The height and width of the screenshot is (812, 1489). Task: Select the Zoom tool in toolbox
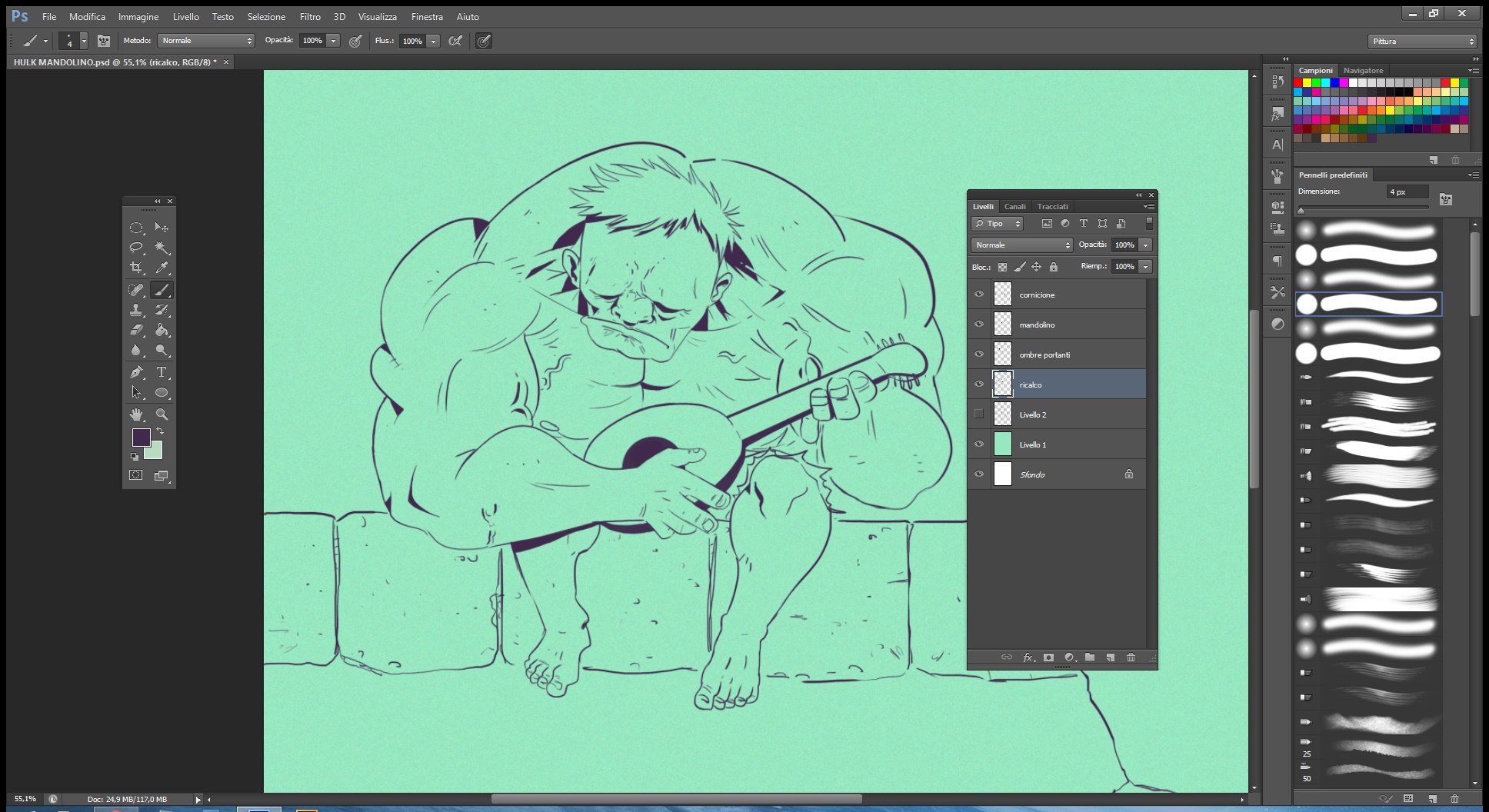tap(162, 414)
